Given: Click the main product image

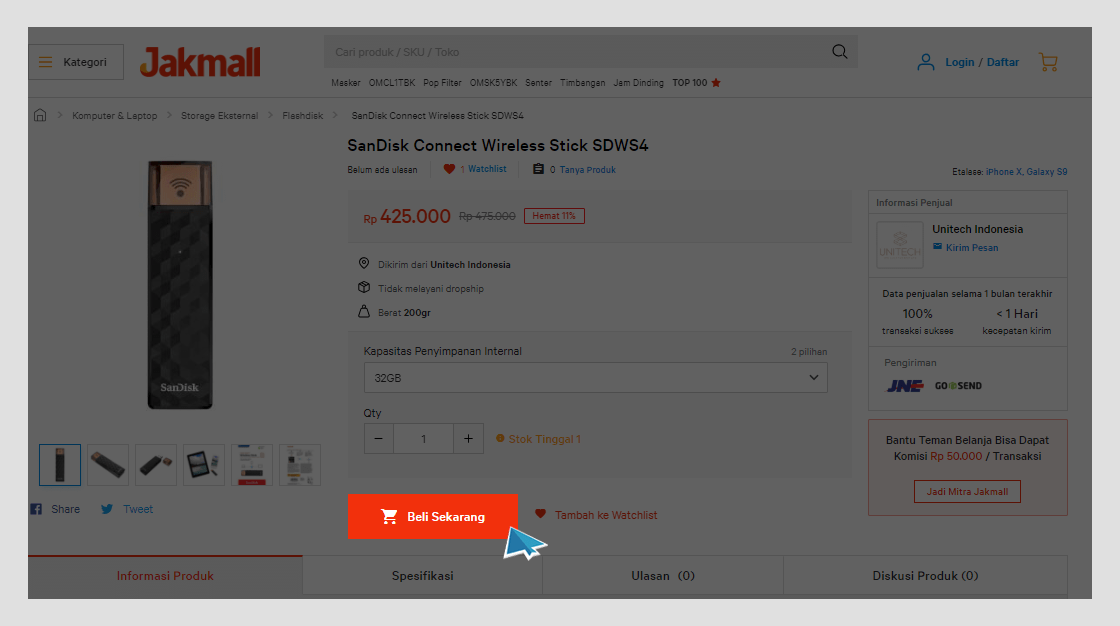Looking at the screenshot, I should [x=180, y=284].
